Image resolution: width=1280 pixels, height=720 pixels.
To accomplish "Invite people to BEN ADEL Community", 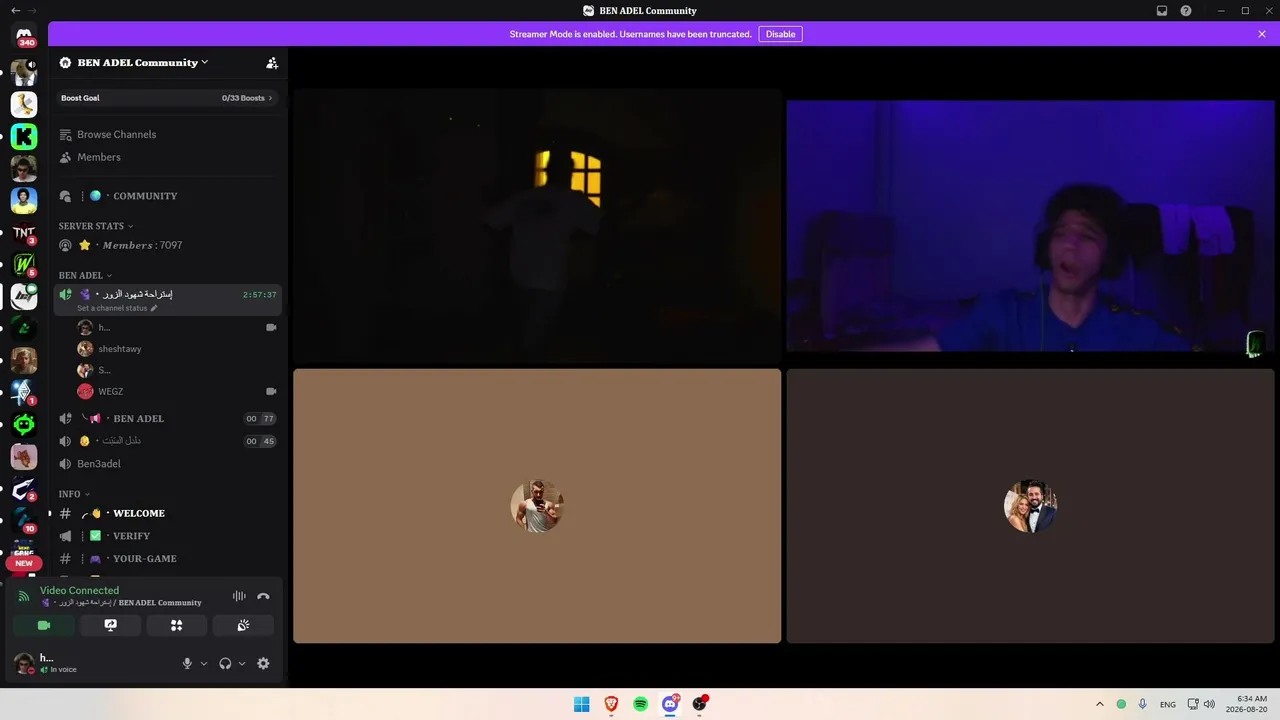I will click(272, 62).
